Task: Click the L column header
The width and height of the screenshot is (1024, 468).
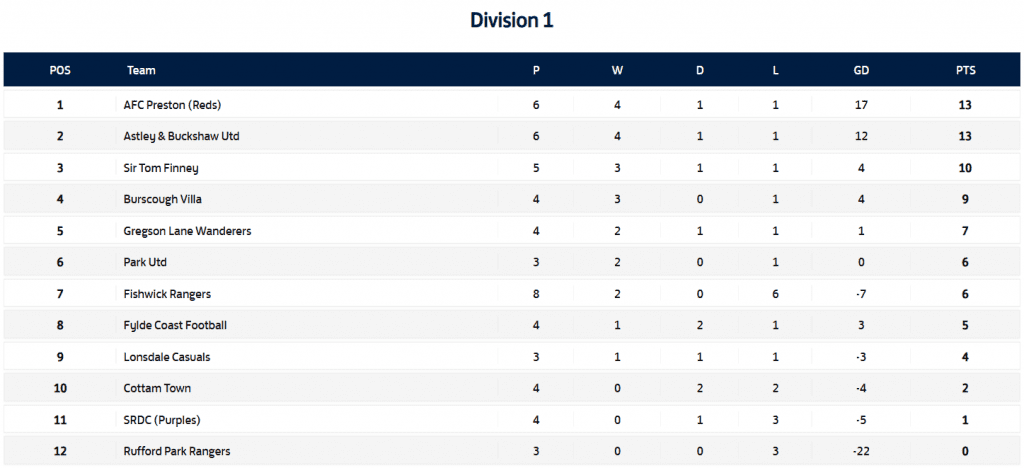Action: pyautogui.click(x=776, y=71)
